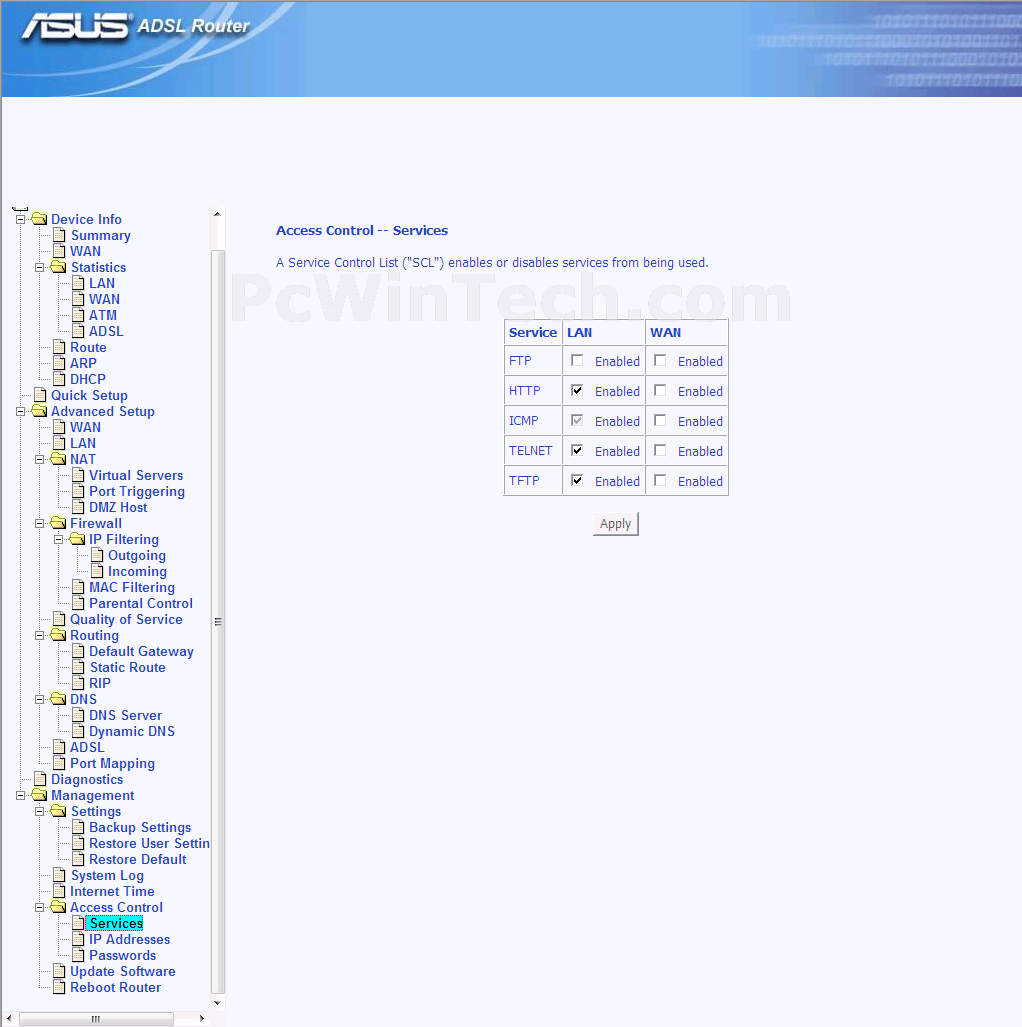Enable ICMP service on WAN

(x=660, y=420)
